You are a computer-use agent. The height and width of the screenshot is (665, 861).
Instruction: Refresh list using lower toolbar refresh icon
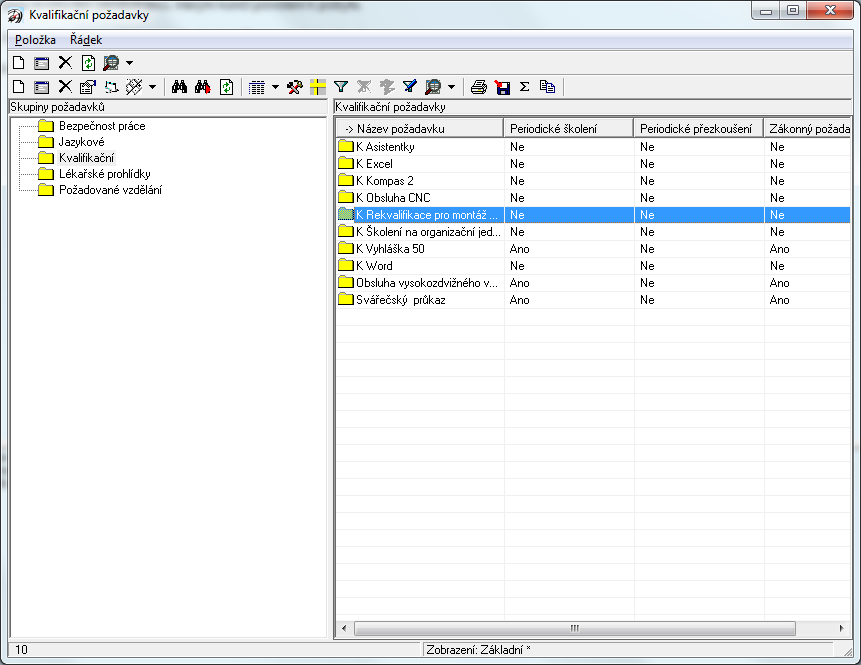(x=226, y=87)
